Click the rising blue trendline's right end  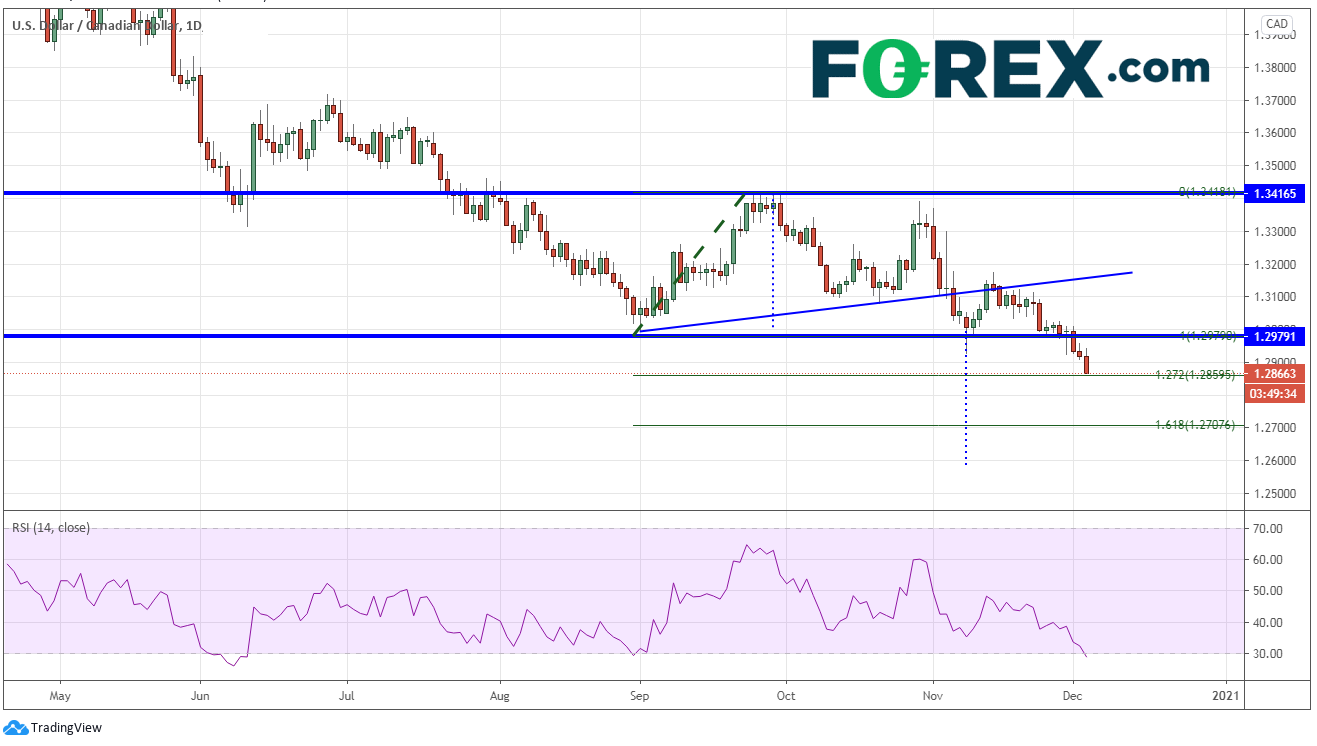pos(1130,272)
